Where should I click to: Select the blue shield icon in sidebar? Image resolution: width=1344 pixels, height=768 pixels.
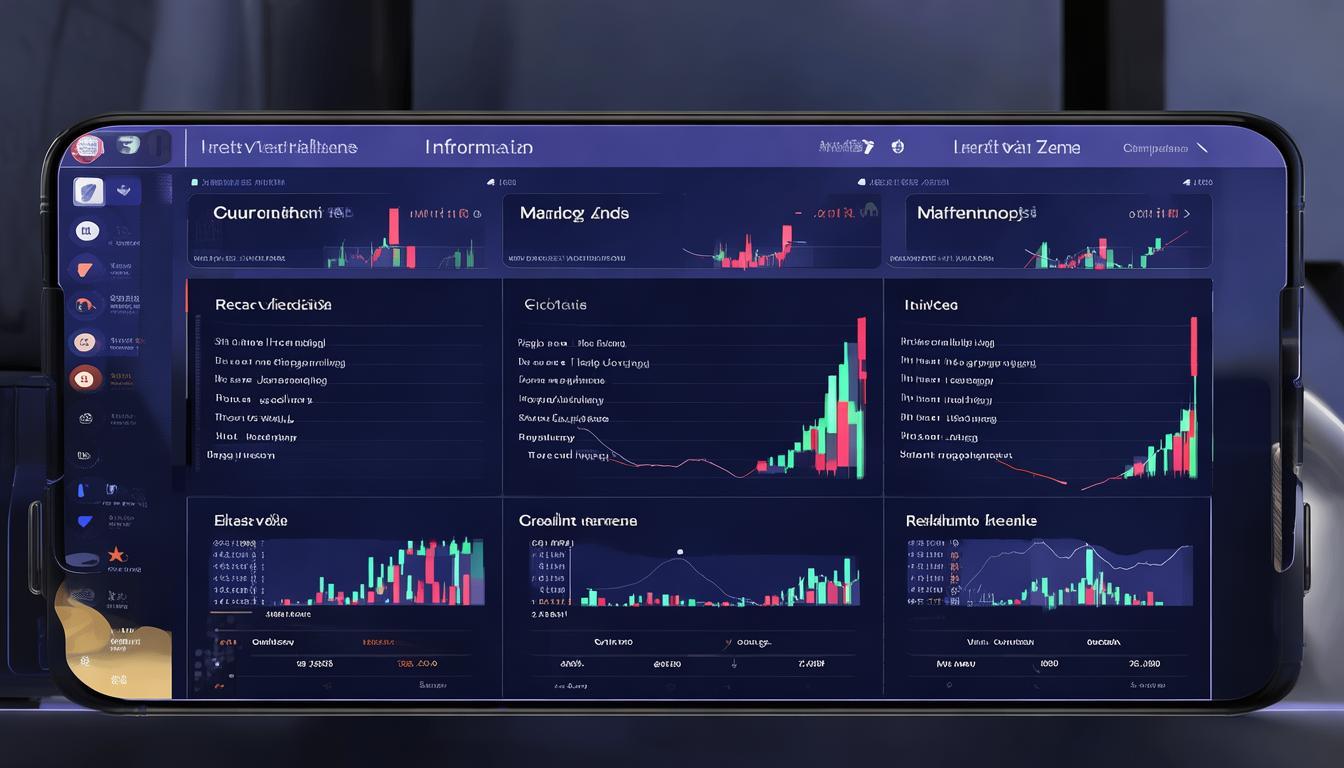[x=85, y=521]
